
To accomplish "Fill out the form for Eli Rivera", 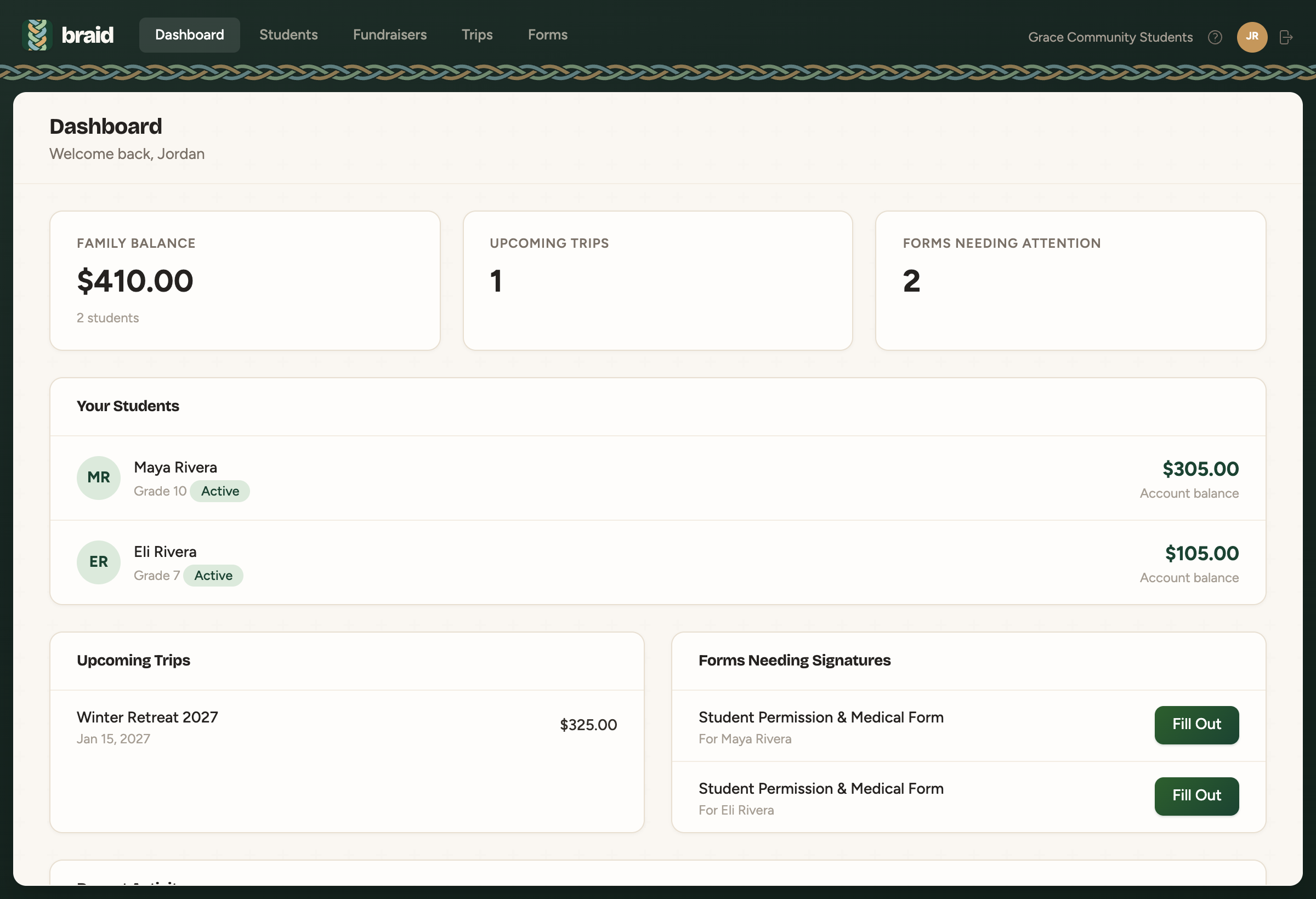I will [1196, 796].
